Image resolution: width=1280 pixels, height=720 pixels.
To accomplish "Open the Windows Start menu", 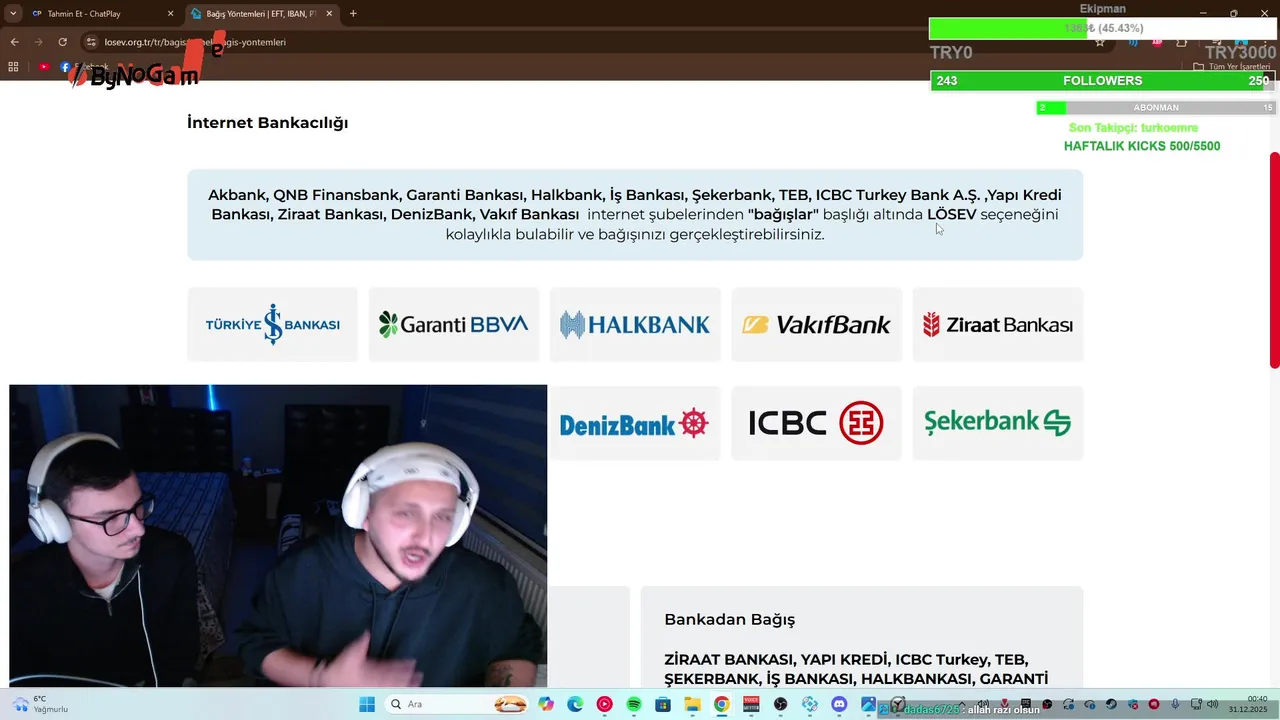I will 367,705.
